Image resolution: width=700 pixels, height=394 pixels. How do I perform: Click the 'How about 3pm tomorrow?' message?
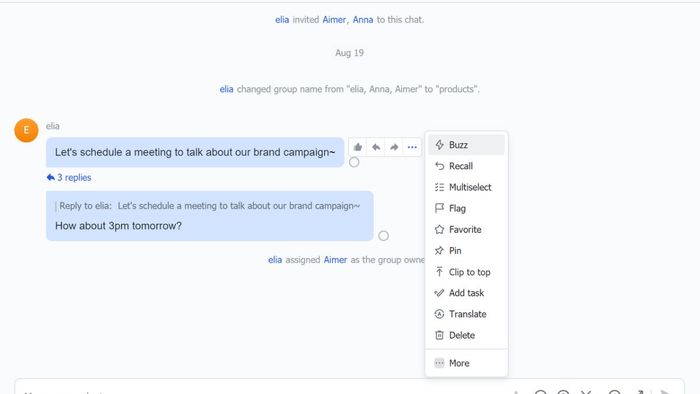[118, 226]
